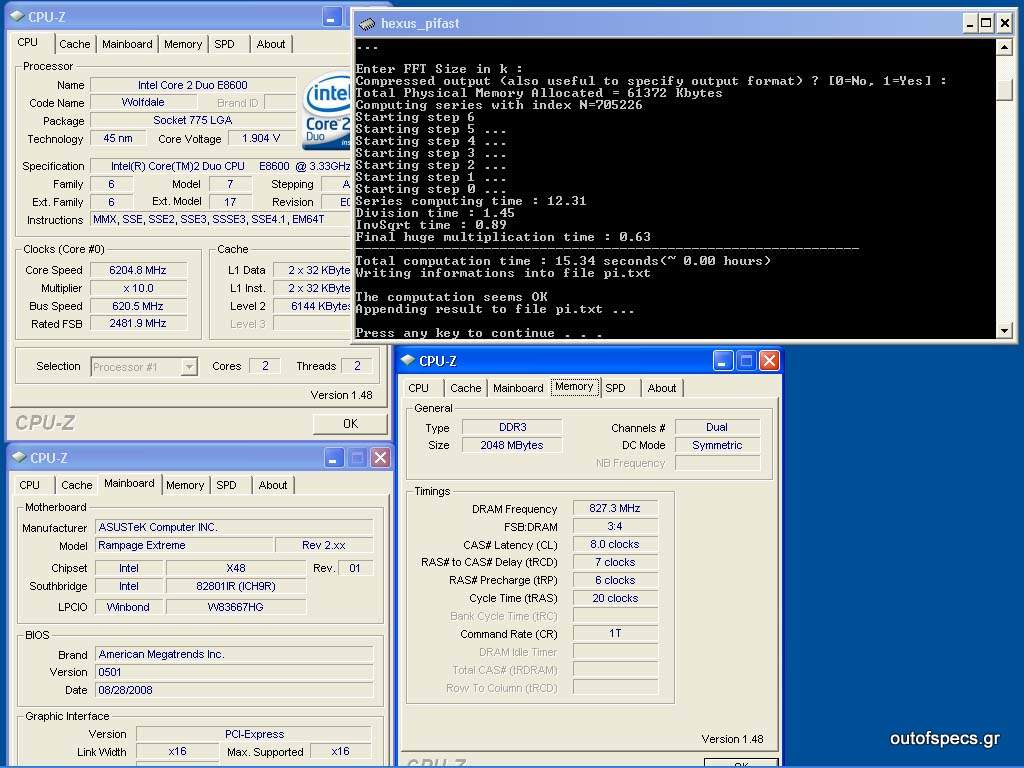The height and width of the screenshot is (768, 1024).
Task: Click the hexus_pifast scrollbar thumb
Action: (1005, 89)
